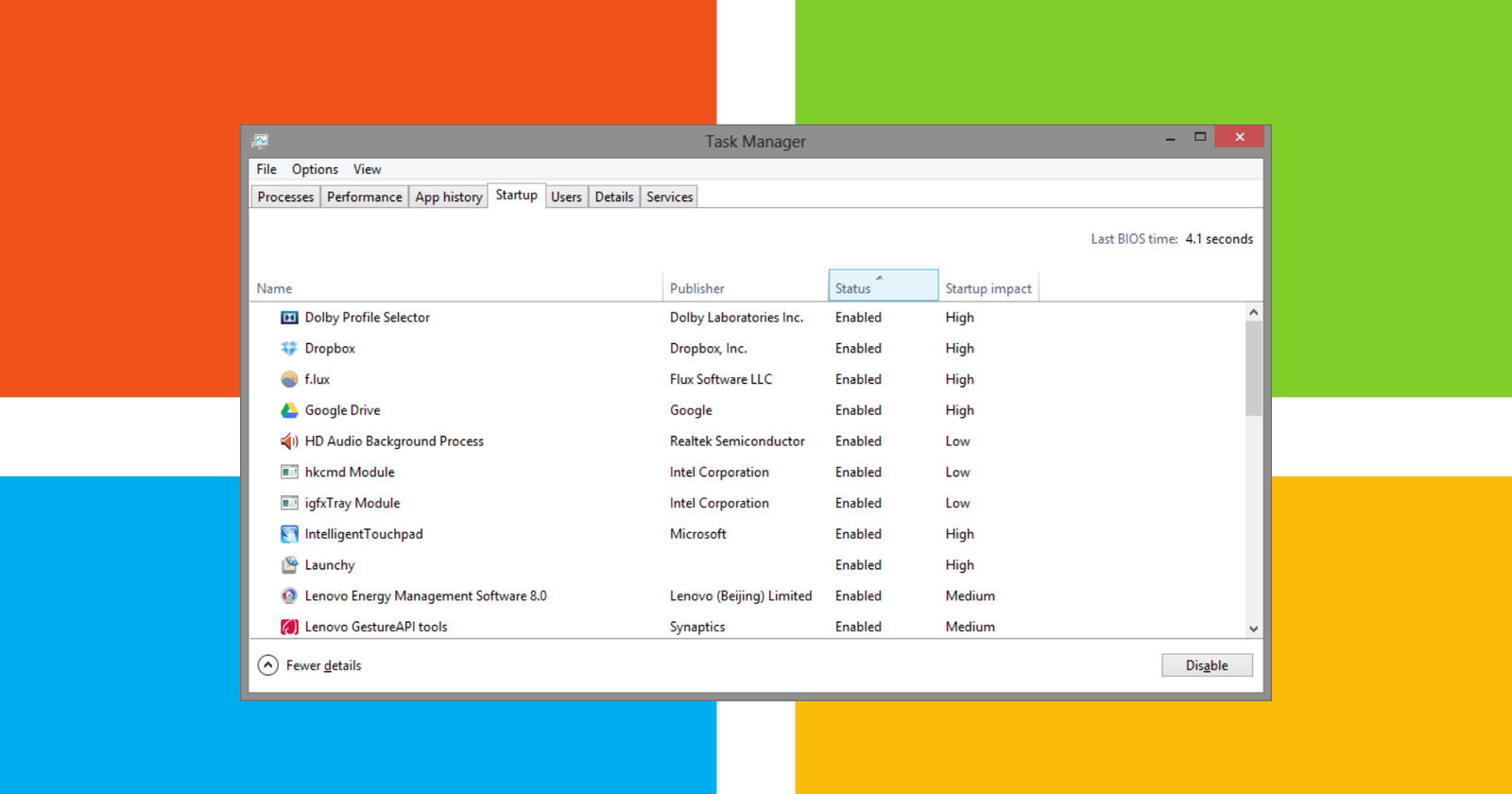The height and width of the screenshot is (794, 1512).
Task: Switch to the Performance tab
Action: coord(364,197)
